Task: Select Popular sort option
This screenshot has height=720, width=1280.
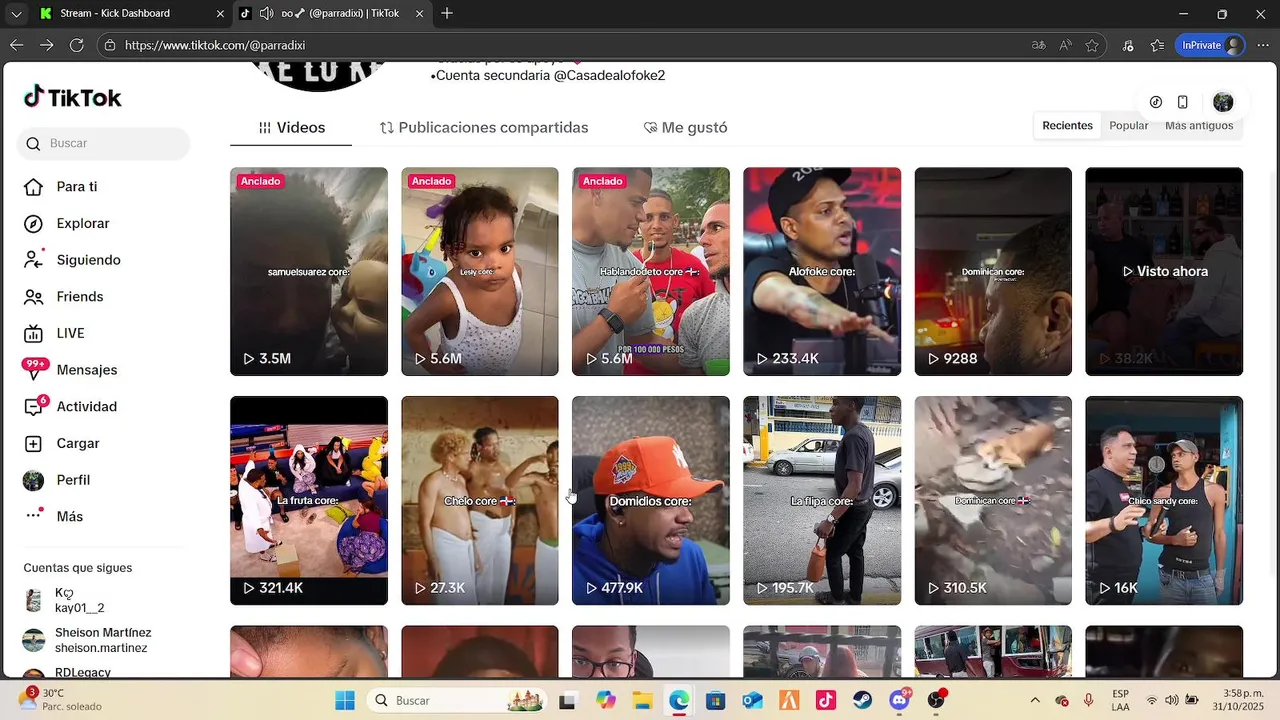Action: pyautogui.click(x=1128, y=126)
